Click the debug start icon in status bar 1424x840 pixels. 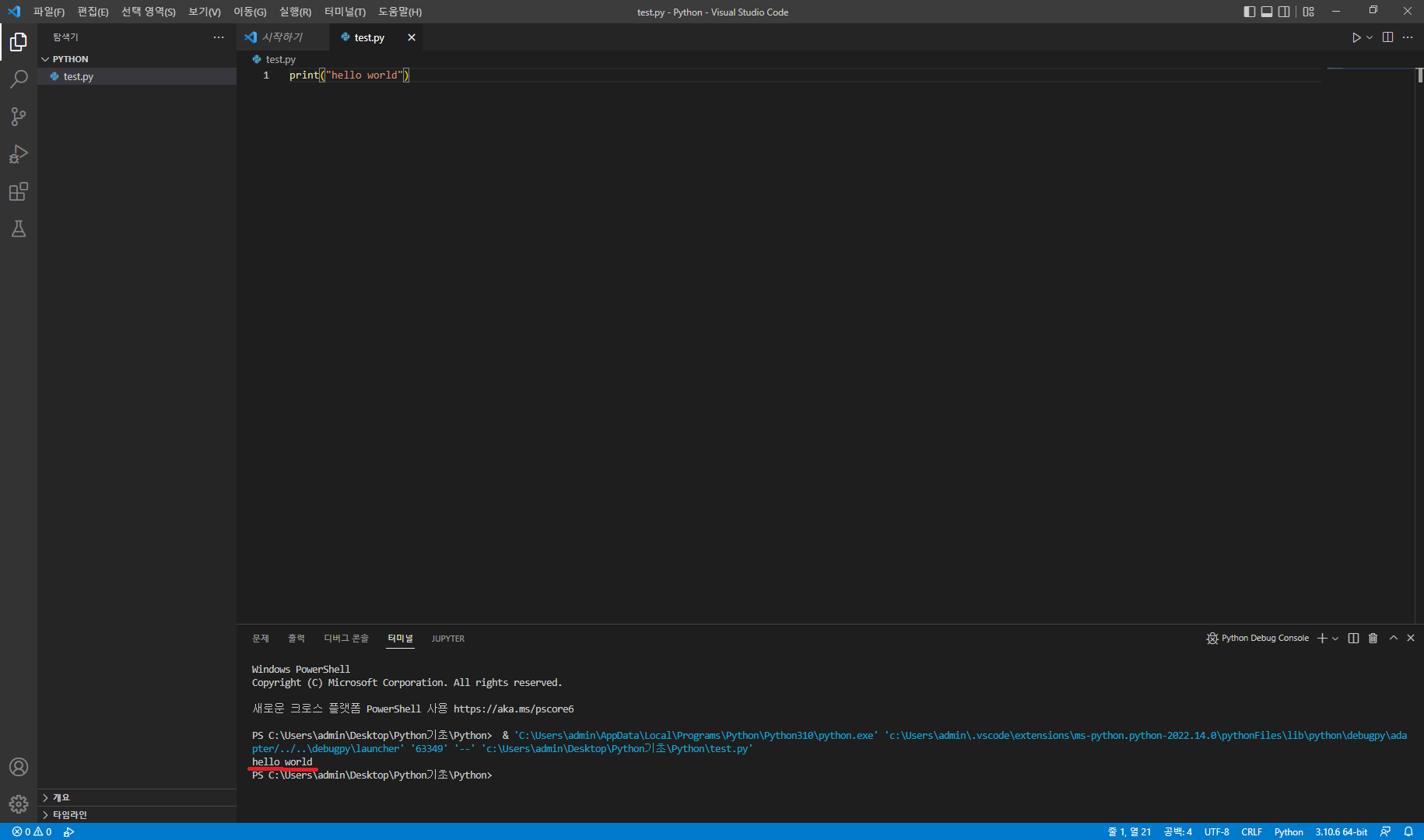point(69,831)
